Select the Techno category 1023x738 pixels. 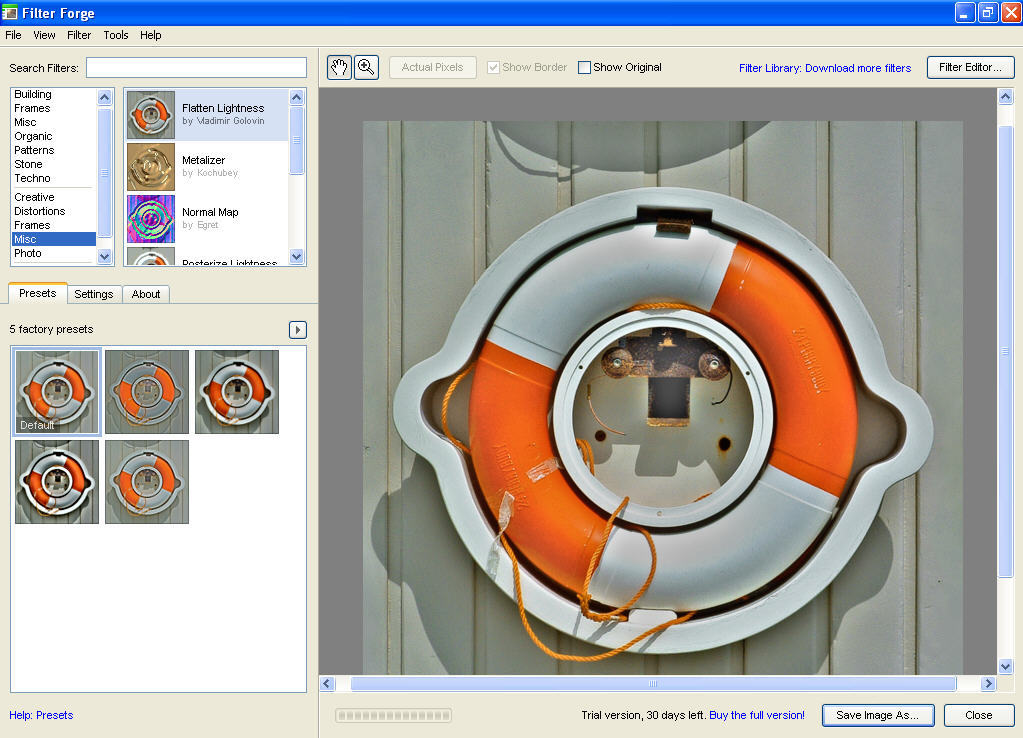(x=32, y=178)
